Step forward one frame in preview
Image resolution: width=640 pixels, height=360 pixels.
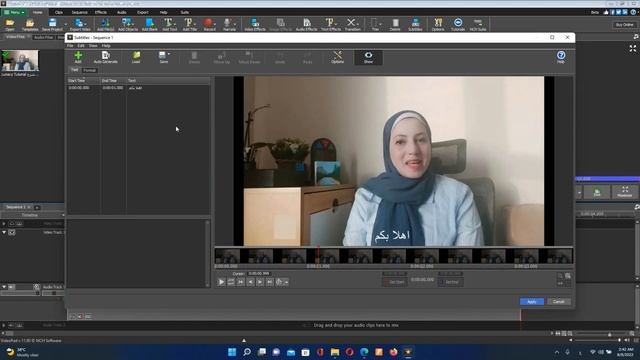click(x=260, y=282)
